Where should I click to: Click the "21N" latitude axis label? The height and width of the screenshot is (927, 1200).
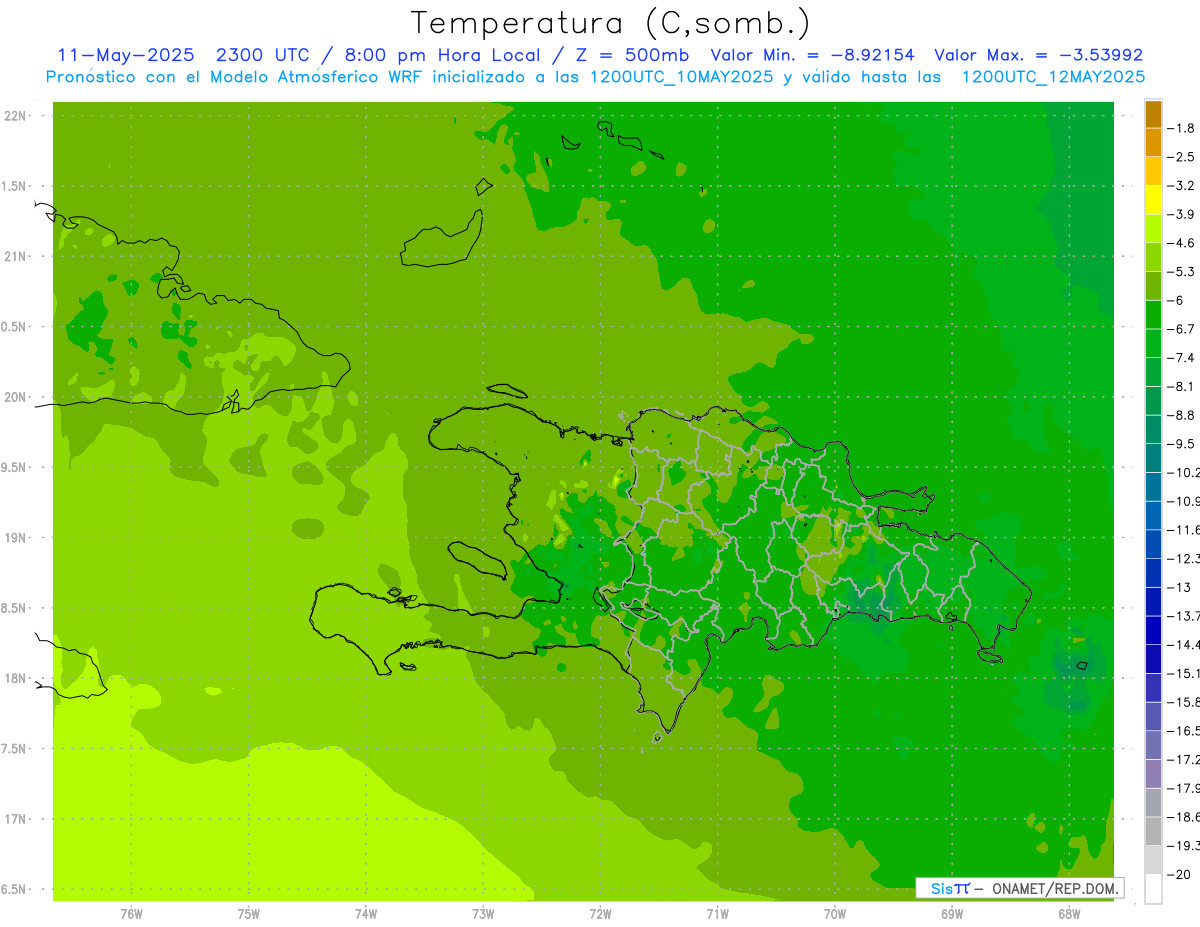pos(14,257)
